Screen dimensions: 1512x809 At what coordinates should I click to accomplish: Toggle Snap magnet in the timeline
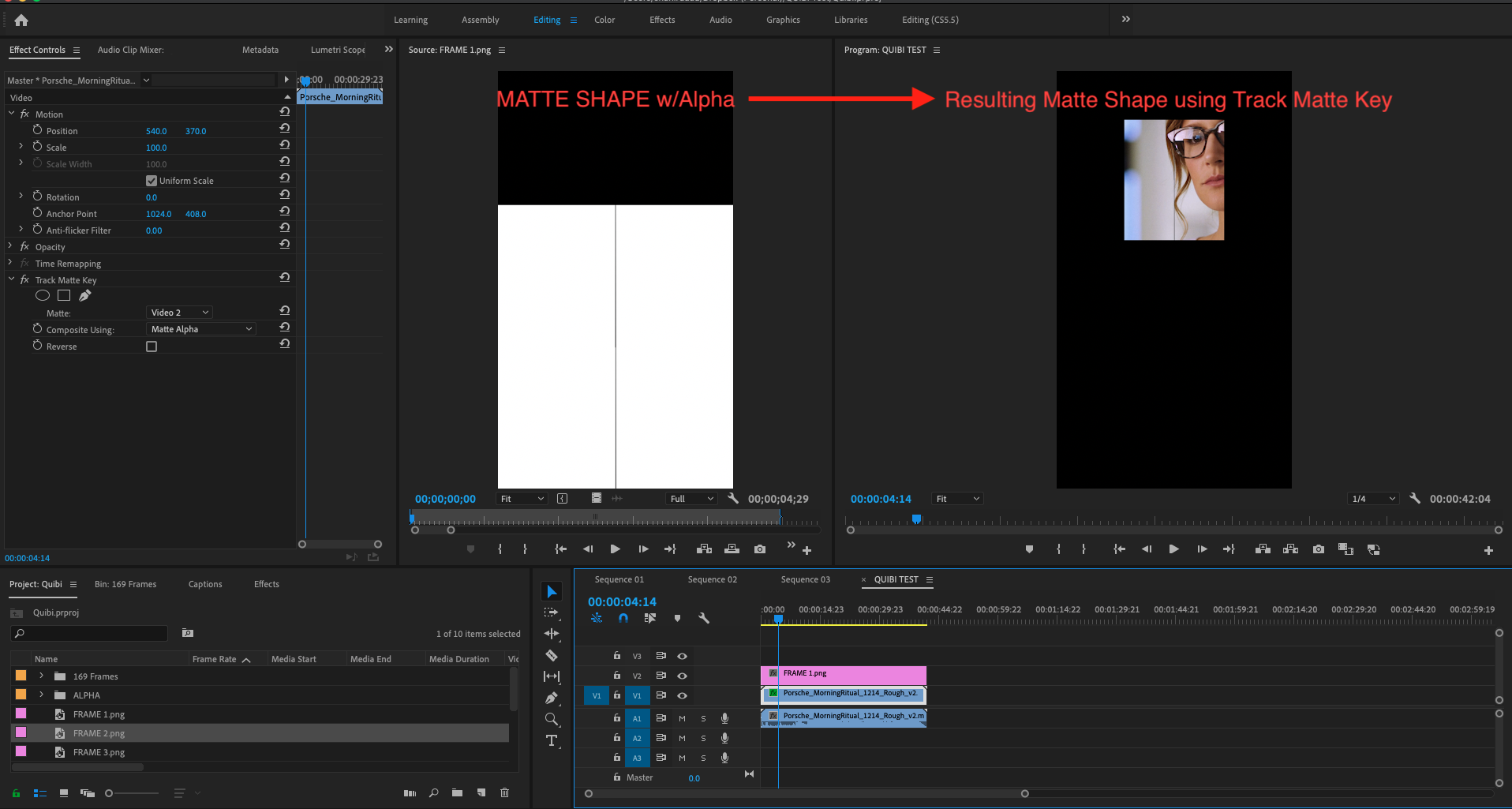click(623, 618)
